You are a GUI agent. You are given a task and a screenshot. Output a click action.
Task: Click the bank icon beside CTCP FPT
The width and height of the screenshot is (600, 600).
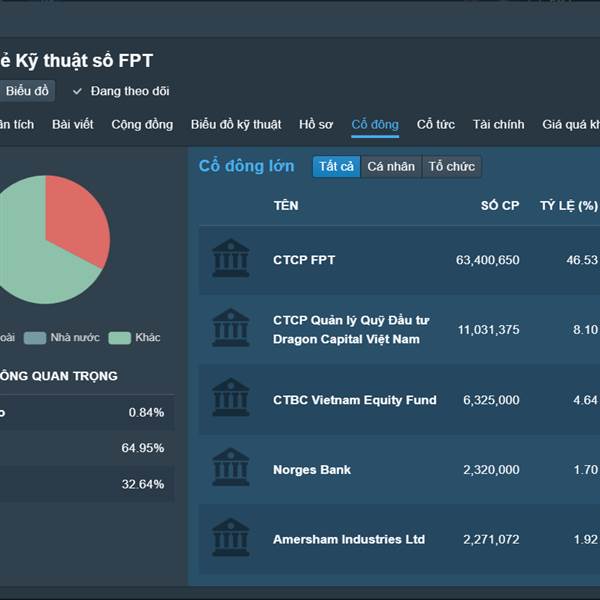(x=231, y=258)
